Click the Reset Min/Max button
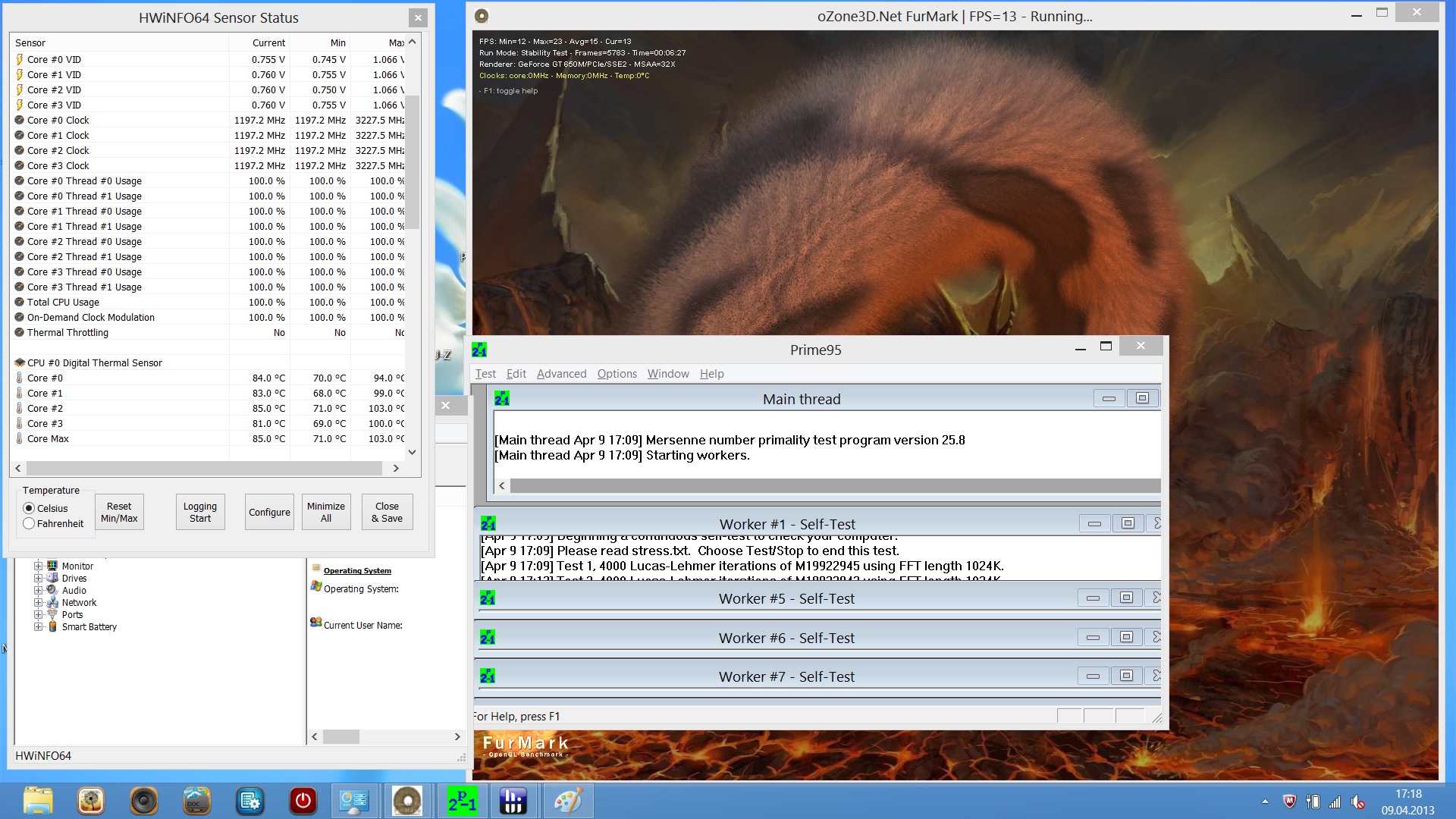This screenshot has height=819, width=1456. (x=119, y=512)
